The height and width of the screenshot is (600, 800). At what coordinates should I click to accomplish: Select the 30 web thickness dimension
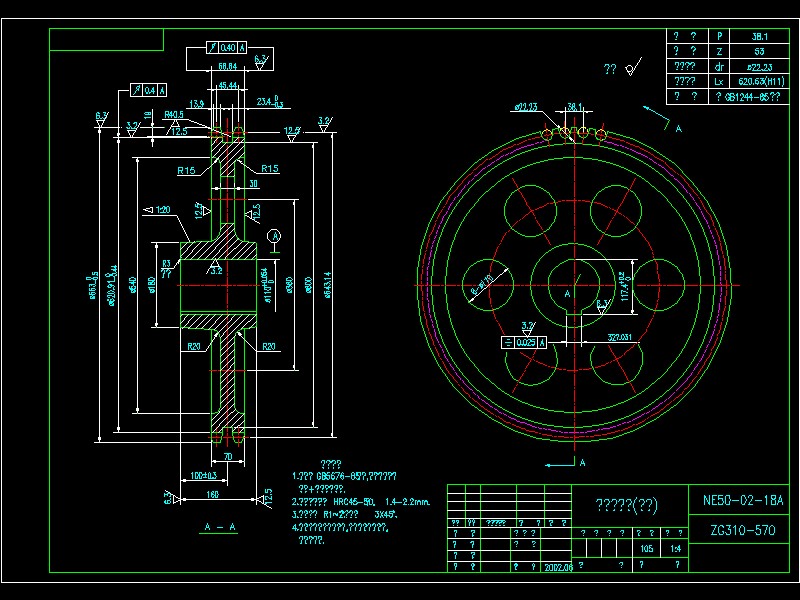click(x=254, y=184)
